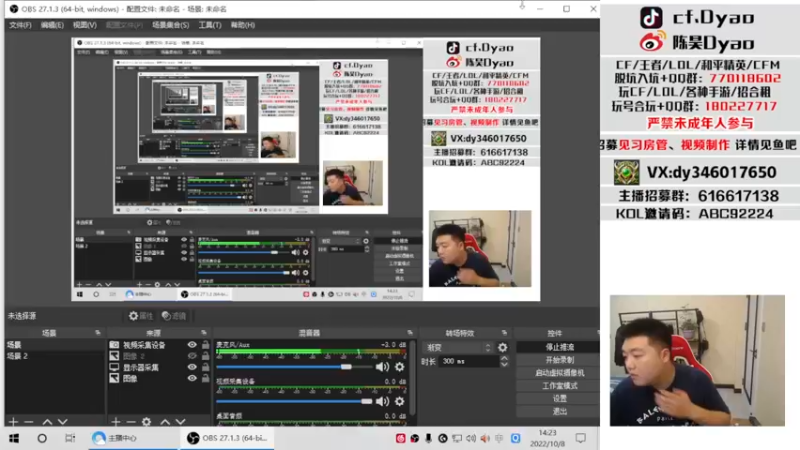The image size is (800, 450).
Task: Open the 编辑(E) menu
Action: coord(52,25)
